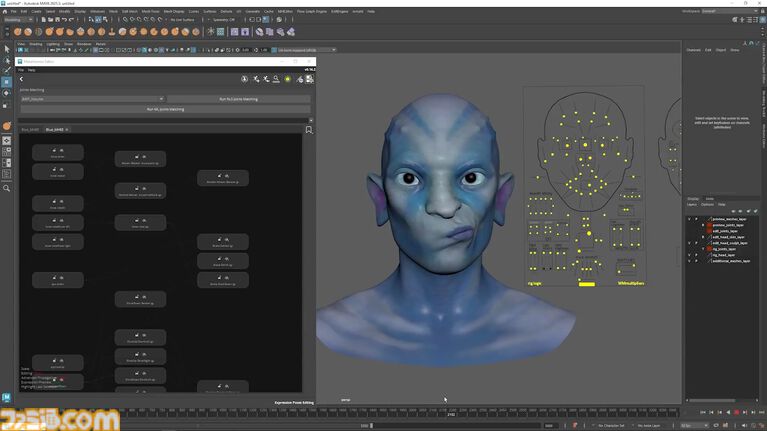Switch to the Blue_MH02 tab
This screenshot has width=767, height=431.
pos(54,130)
